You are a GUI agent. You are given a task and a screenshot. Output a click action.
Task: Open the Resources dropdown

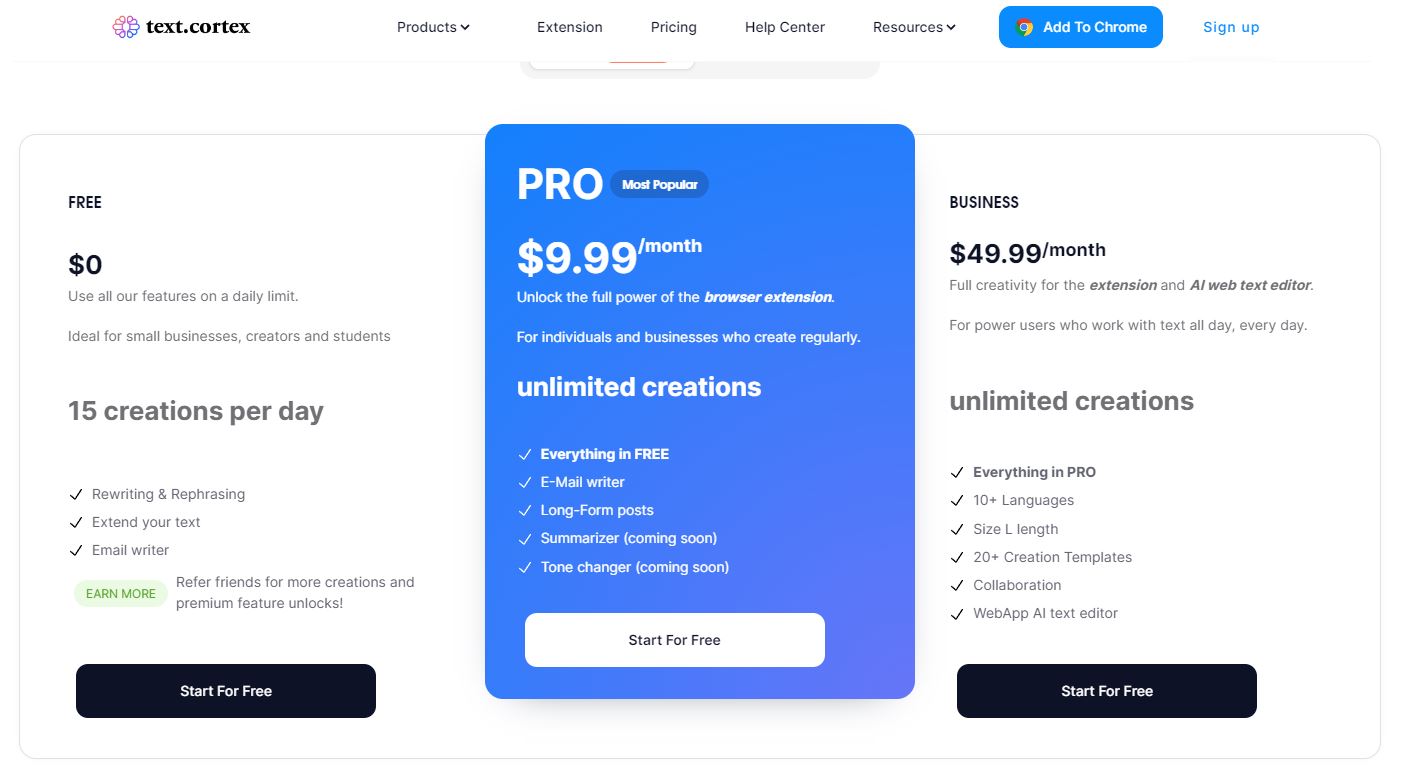[913, 27]
